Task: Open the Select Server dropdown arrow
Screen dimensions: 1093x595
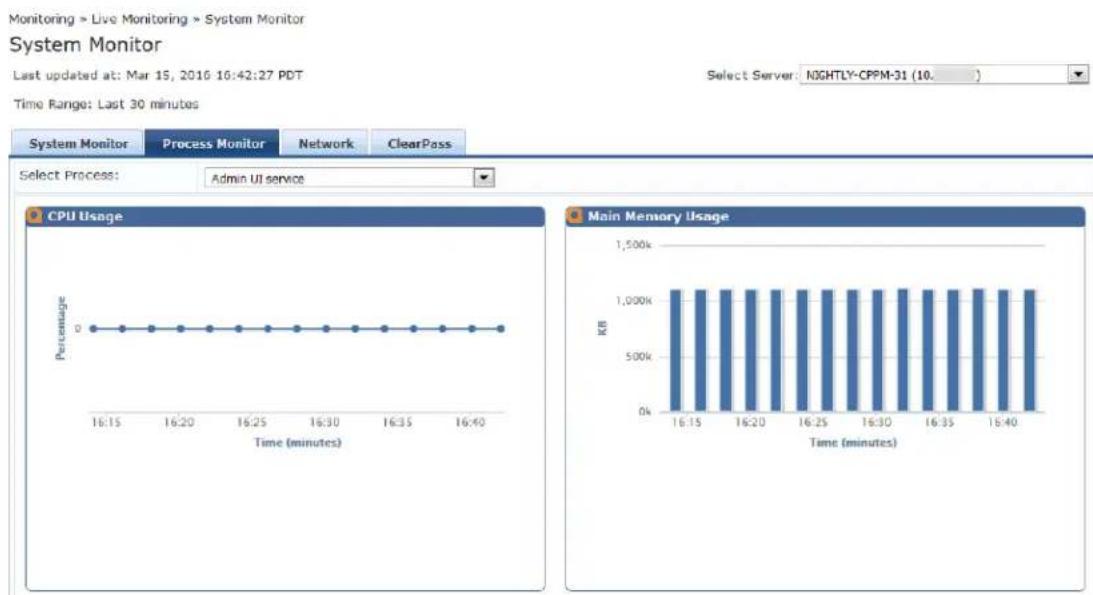Action: coord(1078,75)
